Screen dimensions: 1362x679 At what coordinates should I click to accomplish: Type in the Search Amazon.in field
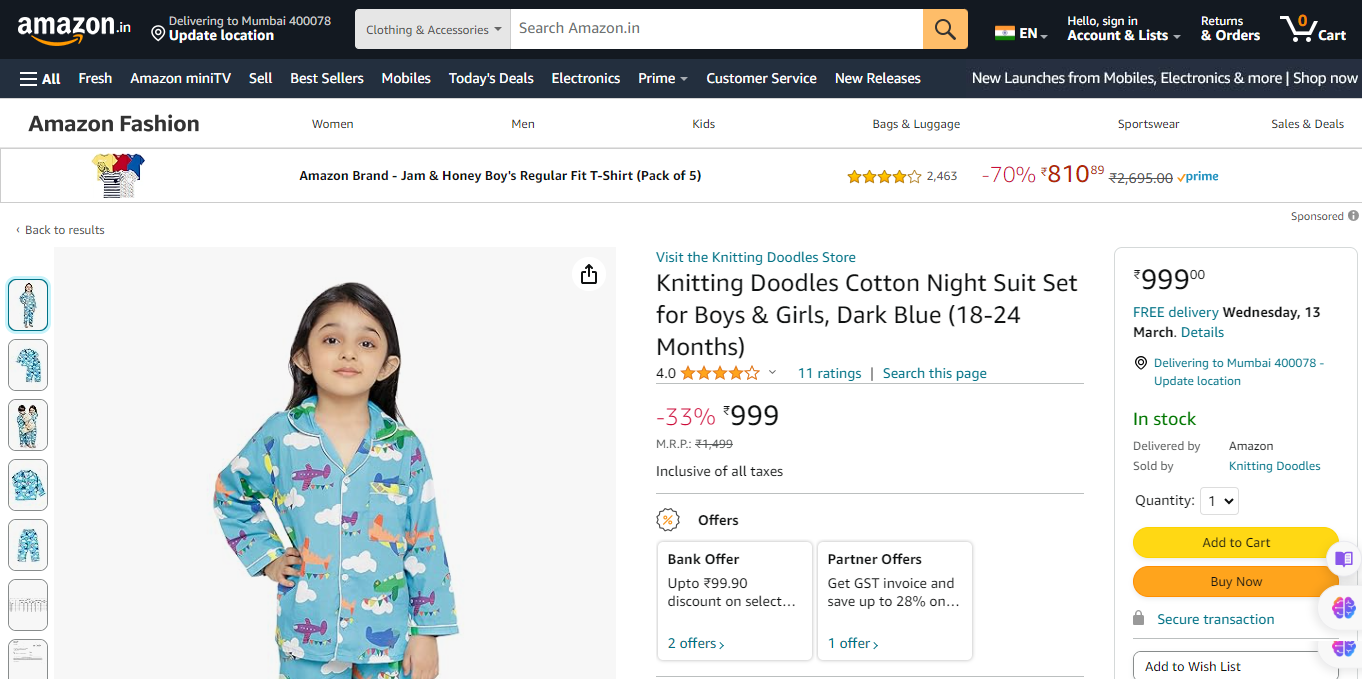716,29
